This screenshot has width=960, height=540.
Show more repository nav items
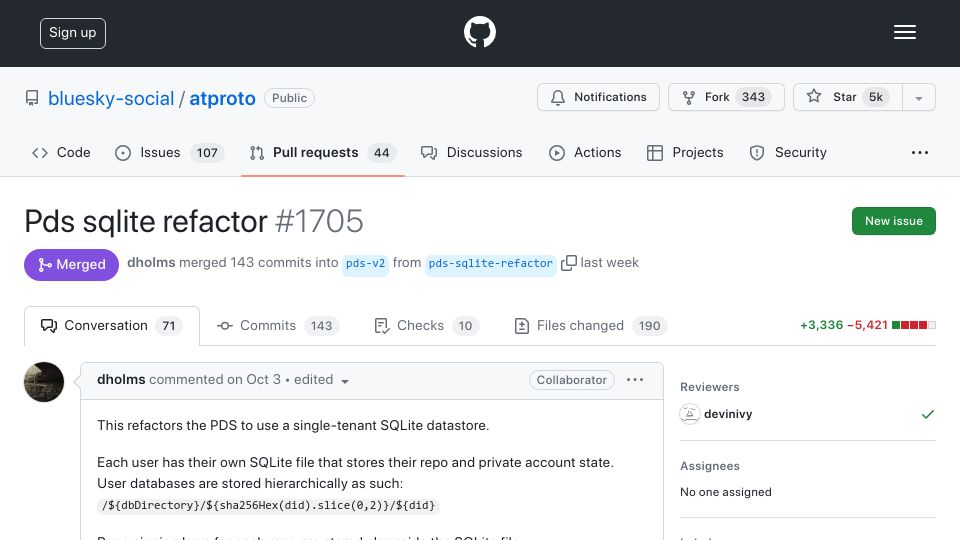point(920,152)
